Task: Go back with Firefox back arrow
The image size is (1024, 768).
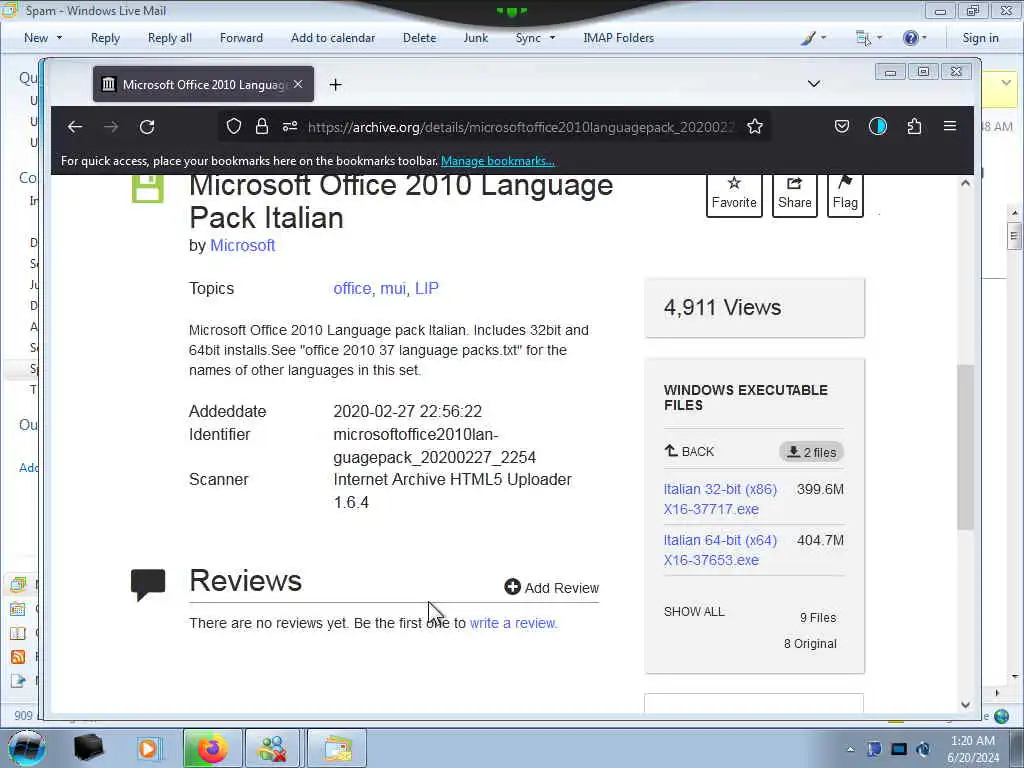Action: pos(75,127)
